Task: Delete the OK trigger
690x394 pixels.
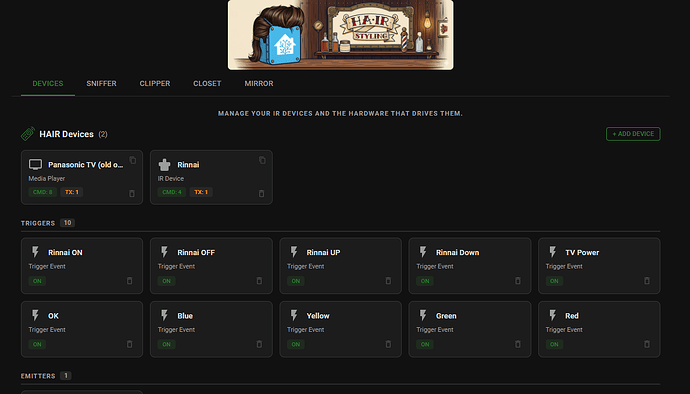Action: coord(129,344)
